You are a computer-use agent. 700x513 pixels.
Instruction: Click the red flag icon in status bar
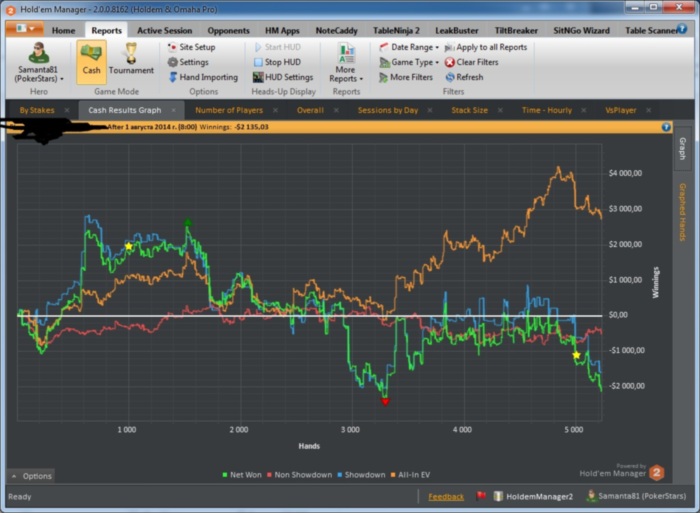(x=481, y=496)
